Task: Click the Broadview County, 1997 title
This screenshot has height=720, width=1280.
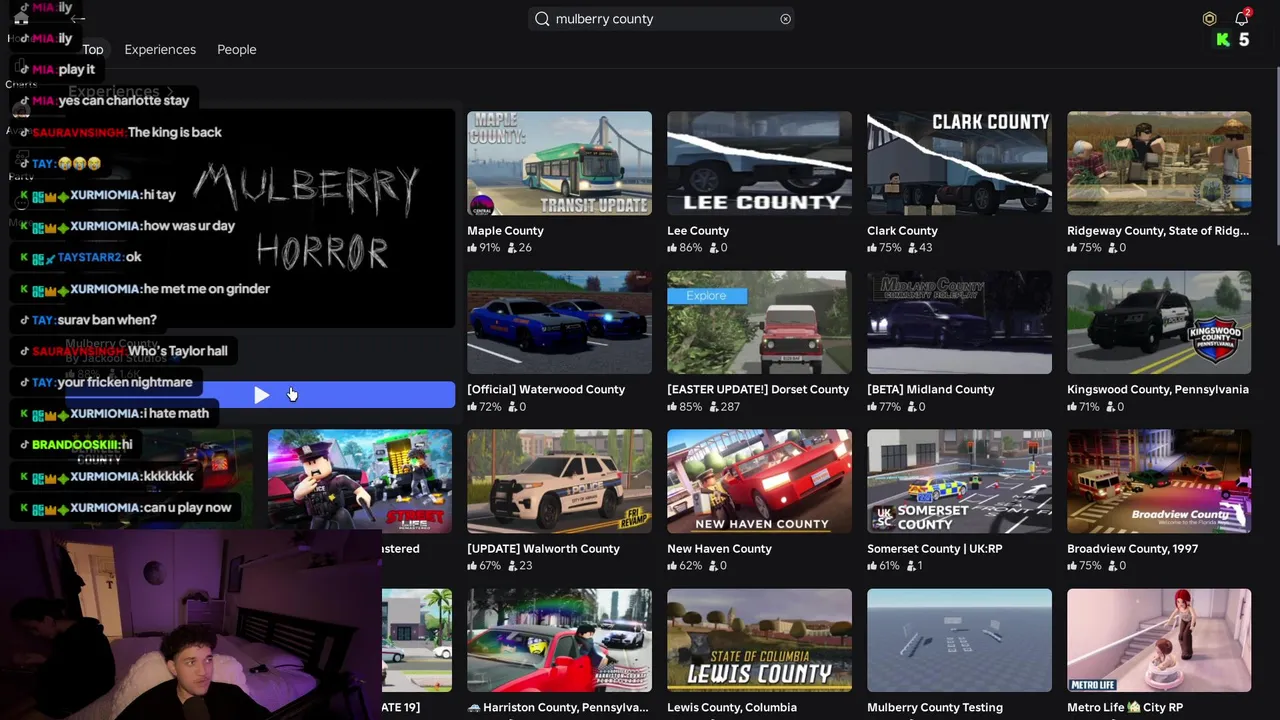Action: pos(1132,549)
